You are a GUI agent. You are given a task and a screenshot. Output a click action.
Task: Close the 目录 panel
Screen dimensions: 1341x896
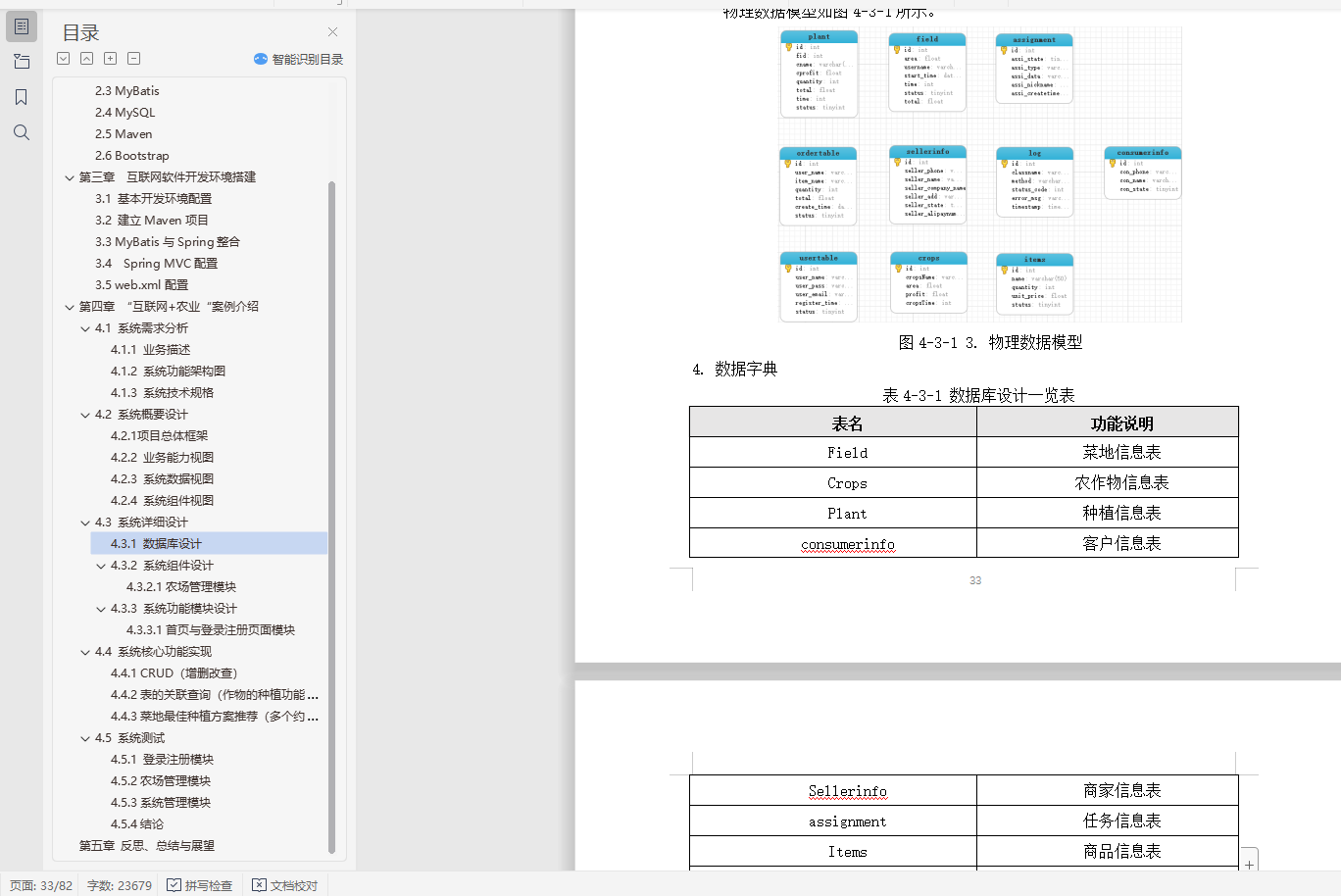(332, 32)
